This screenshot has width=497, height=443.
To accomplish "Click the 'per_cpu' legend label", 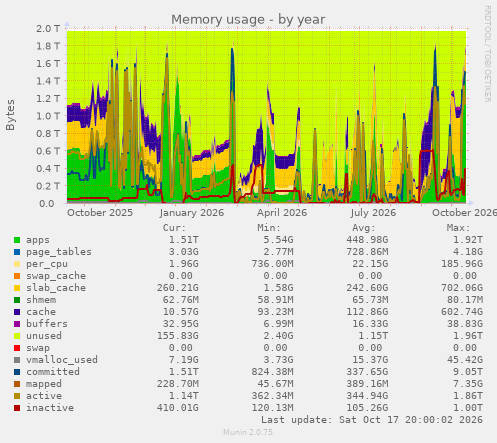I will tap(47, 264).
